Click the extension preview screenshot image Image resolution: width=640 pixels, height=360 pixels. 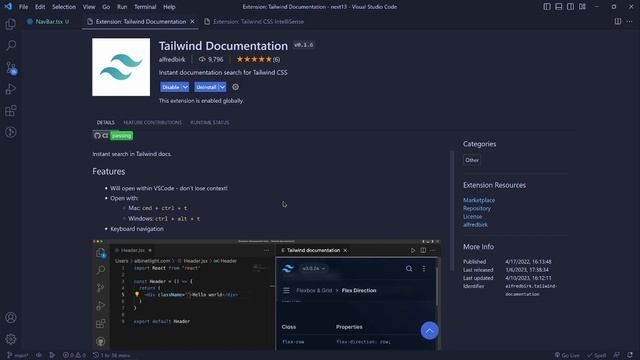point(266,295)
